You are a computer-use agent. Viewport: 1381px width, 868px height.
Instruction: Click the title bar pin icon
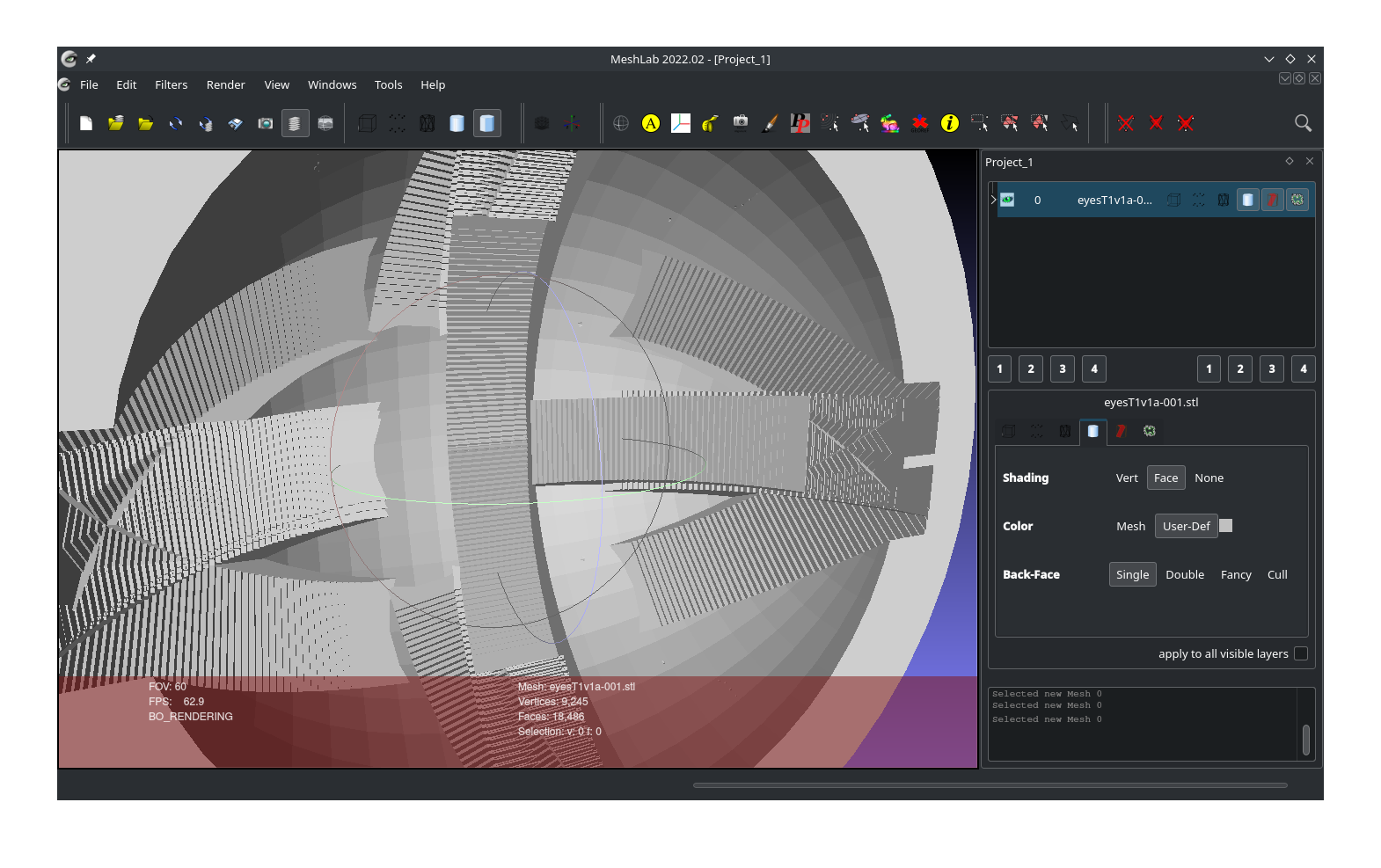click(x=91, y=59)
